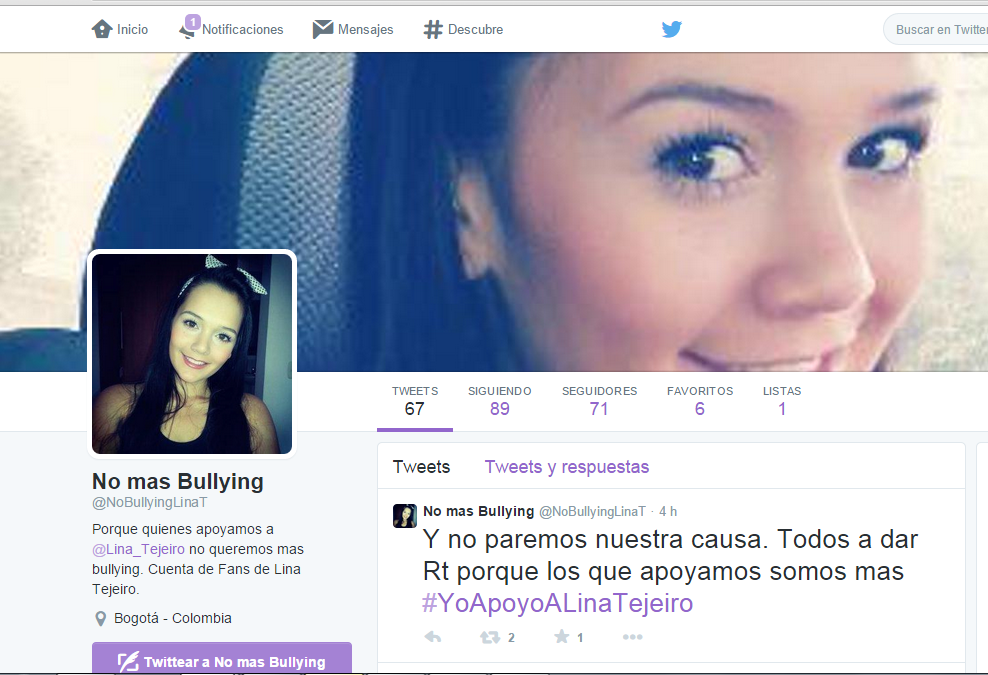
Task: Click the Buscar en Twitter search field
Action: (x=936, y=30)
